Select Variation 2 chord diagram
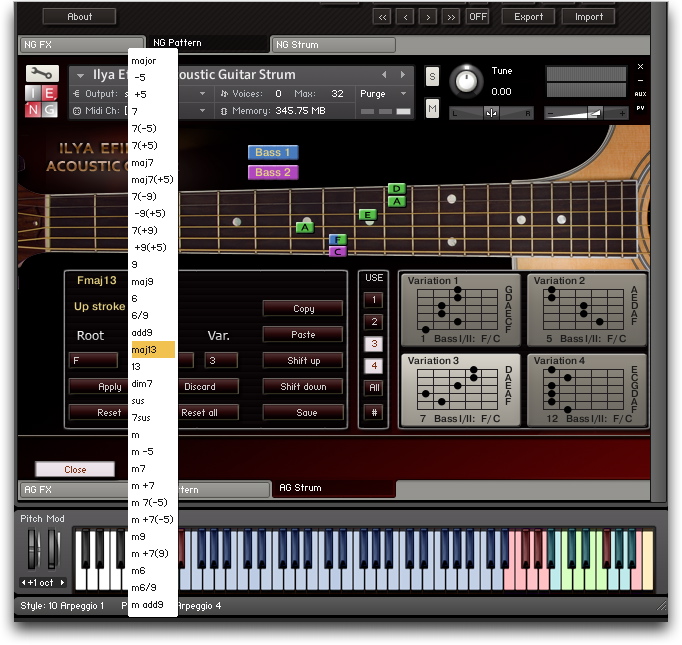The height and width of the screenshot is (645, 682). 586,310
